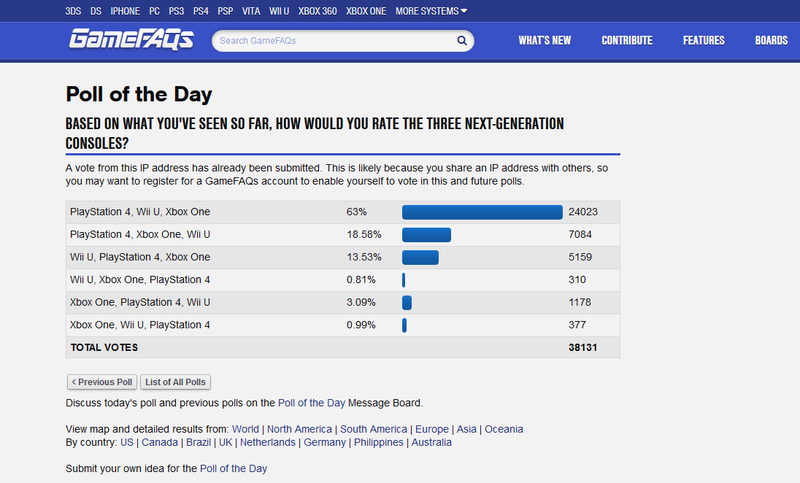Open the Features menu
This screenshot has height=483, width=800.
[704, 40]
